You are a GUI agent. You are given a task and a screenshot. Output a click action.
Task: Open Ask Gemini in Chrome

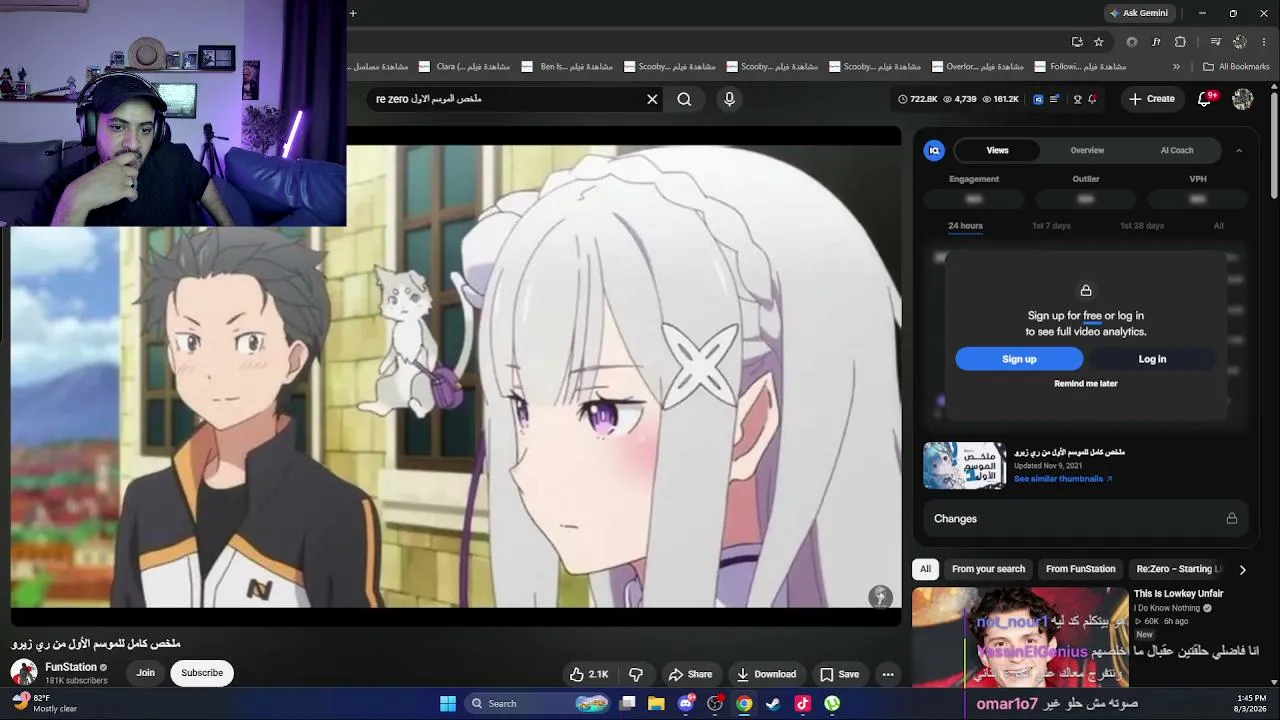pos(1138,13)
